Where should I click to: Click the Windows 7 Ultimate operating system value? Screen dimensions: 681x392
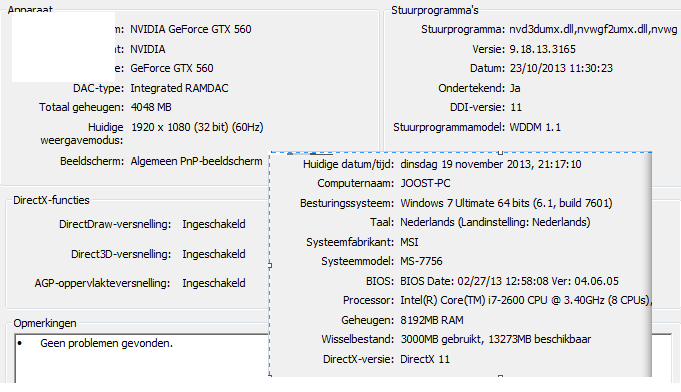coord(506,203)
